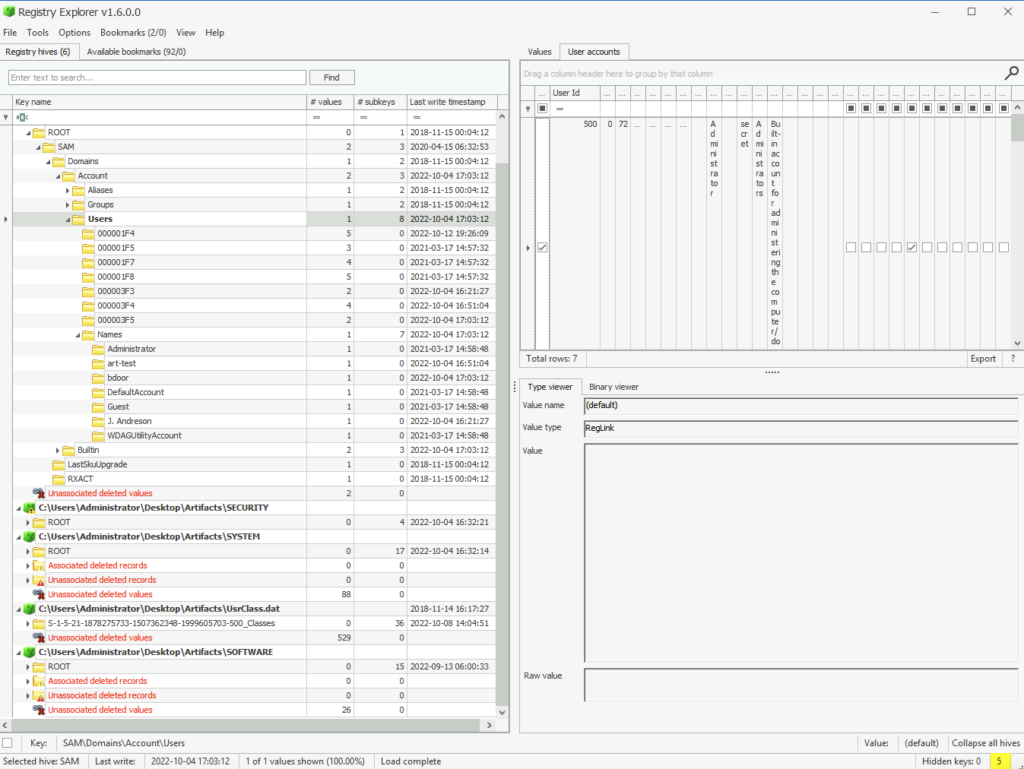Click Unassociated deleted records icon under SOFTWARE
The image size is (1024, 769).
pyautogui.click(x=39, y=696)
